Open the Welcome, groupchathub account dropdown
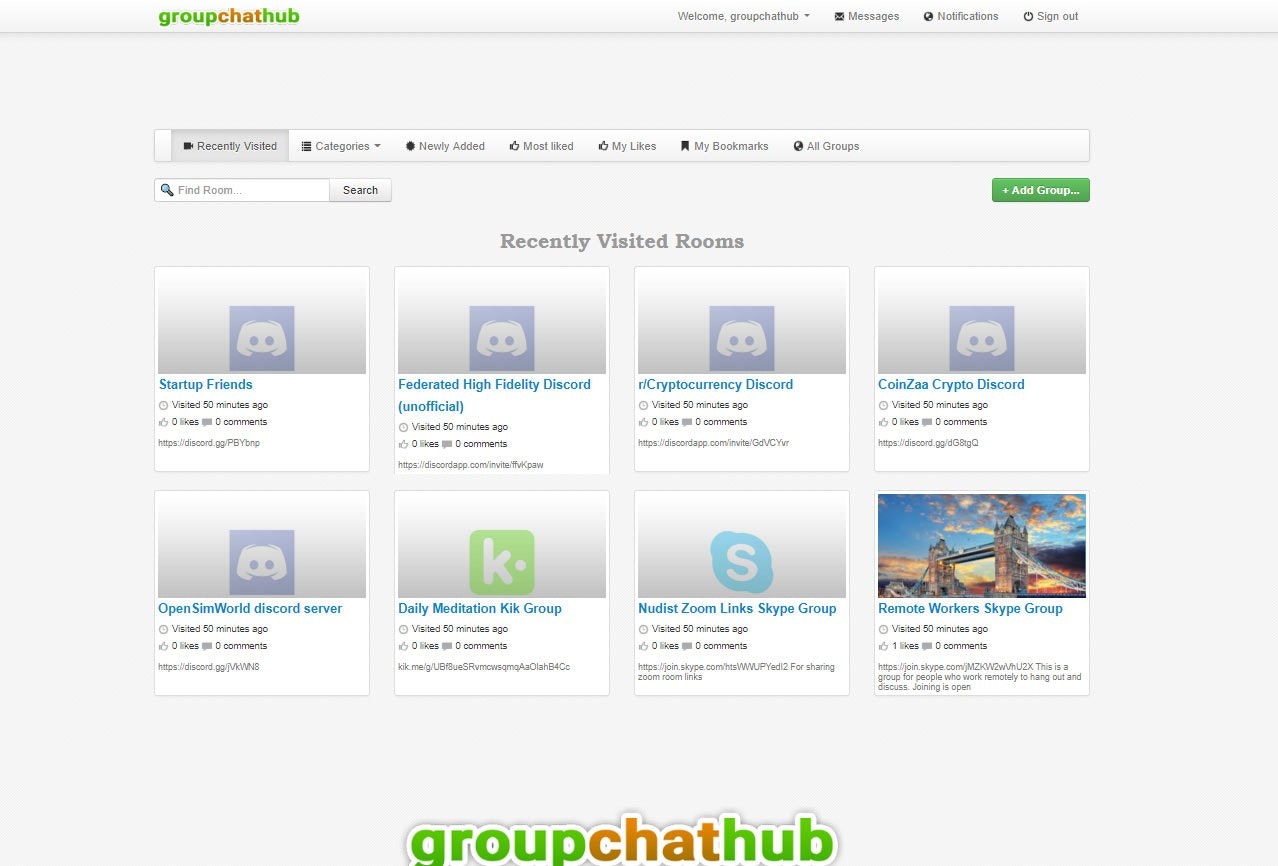This screenshot has width=1278, height=866. pyautogui.click(x=743, y=16)
